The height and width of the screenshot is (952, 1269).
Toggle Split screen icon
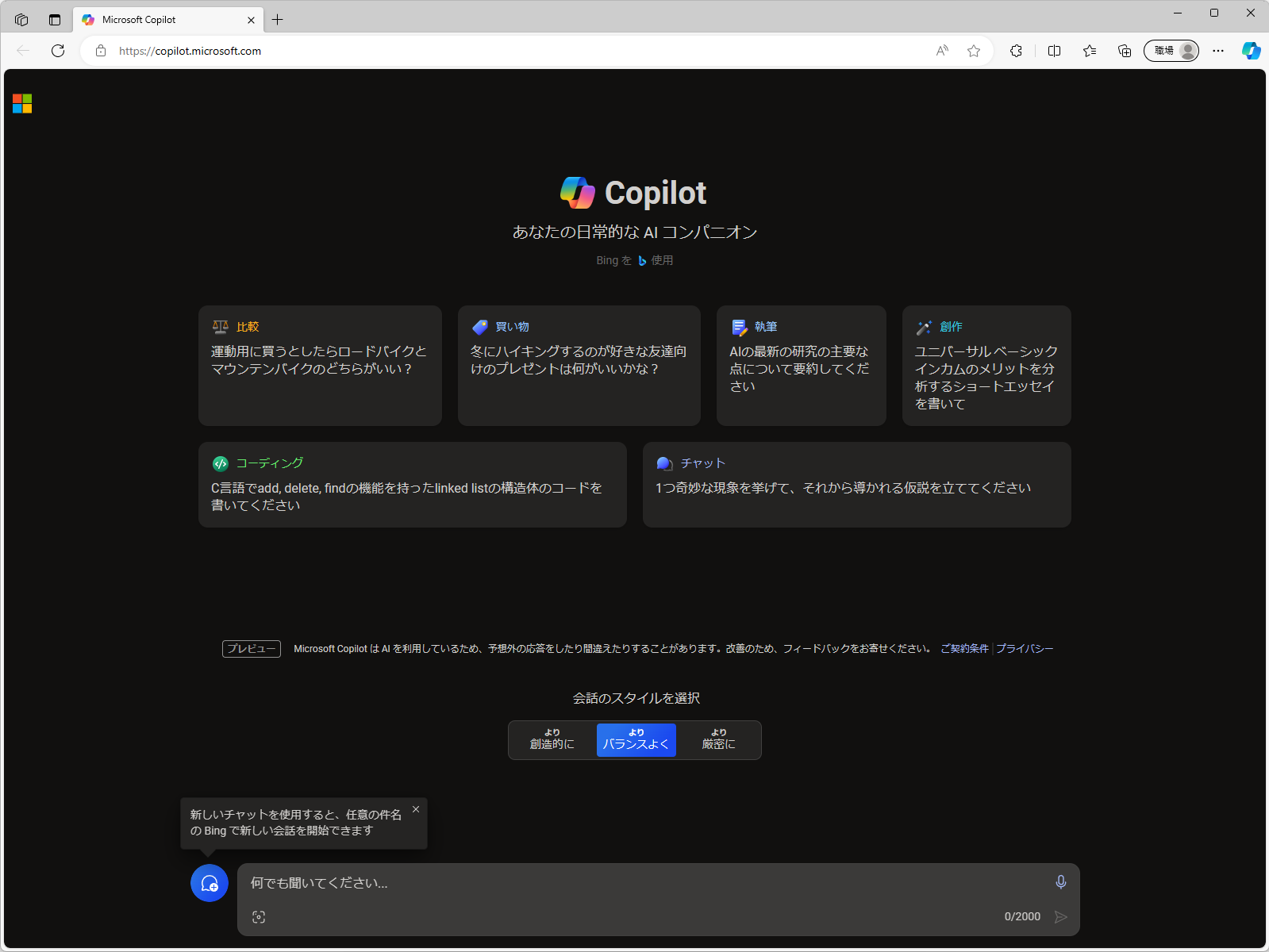pos(1054,51)
